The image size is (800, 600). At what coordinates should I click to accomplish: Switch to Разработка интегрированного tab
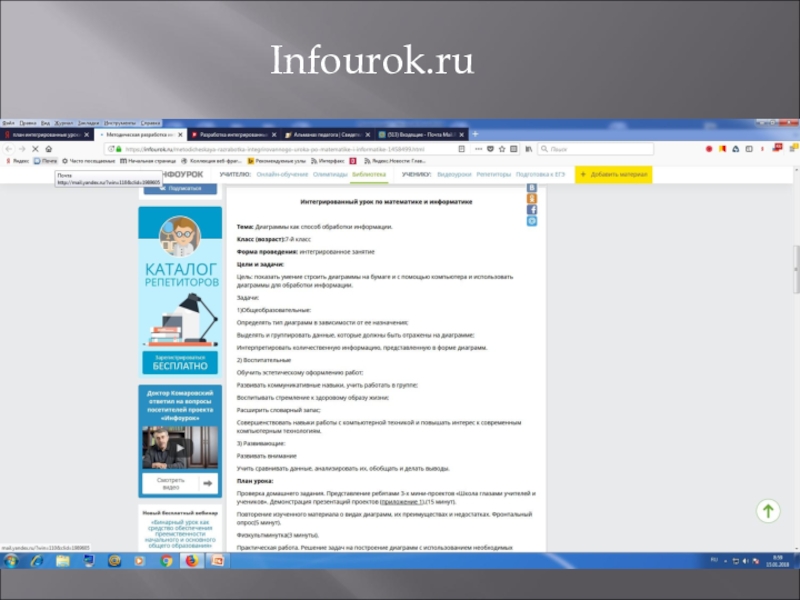[233, 135]
